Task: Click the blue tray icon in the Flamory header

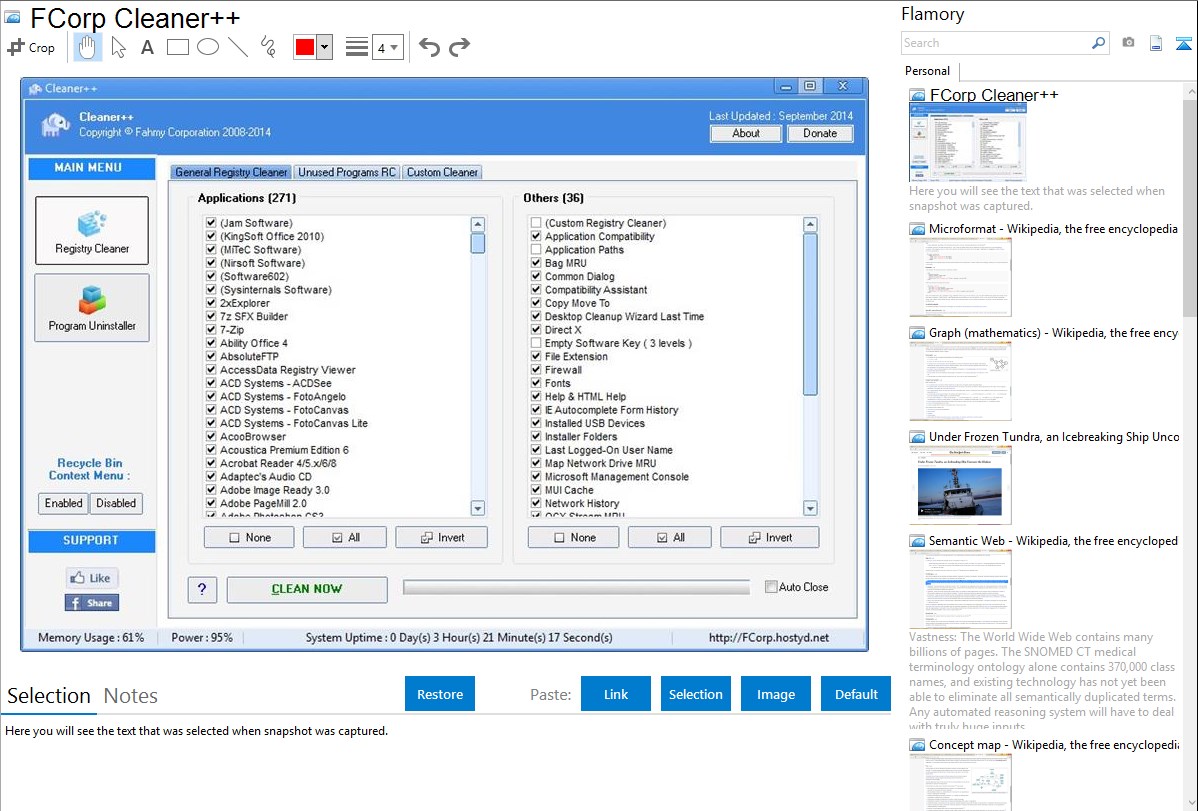Action: click(1183, 43)
